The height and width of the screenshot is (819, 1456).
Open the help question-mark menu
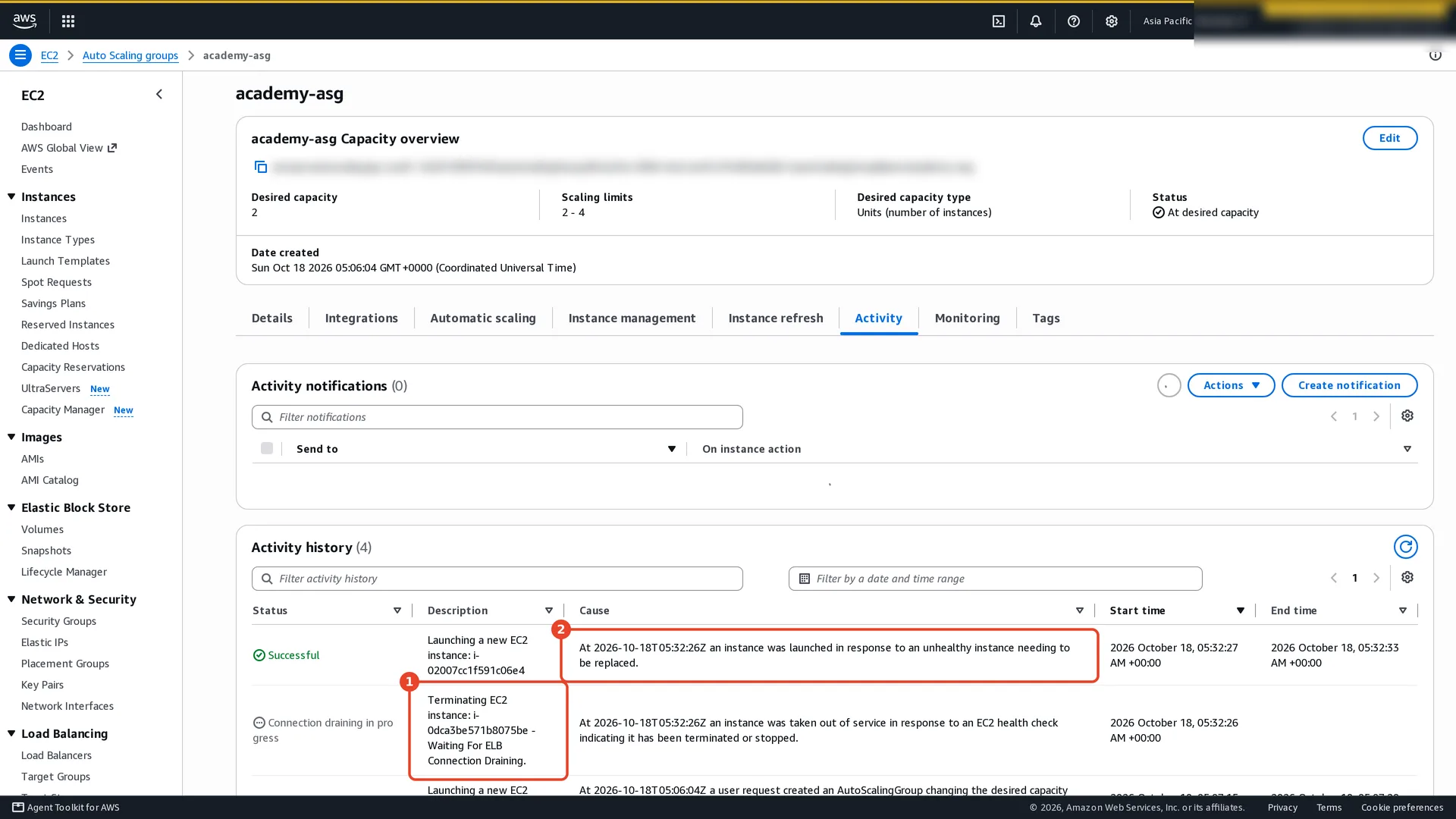[x=1074, y=21]
